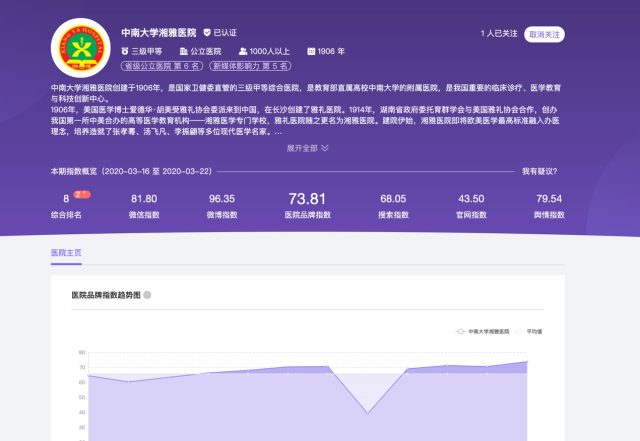Image resolution: width=640 pixels, height=441 pixels.
Task: Click the Xiangya Hospital logo
Action: [81, 48]
